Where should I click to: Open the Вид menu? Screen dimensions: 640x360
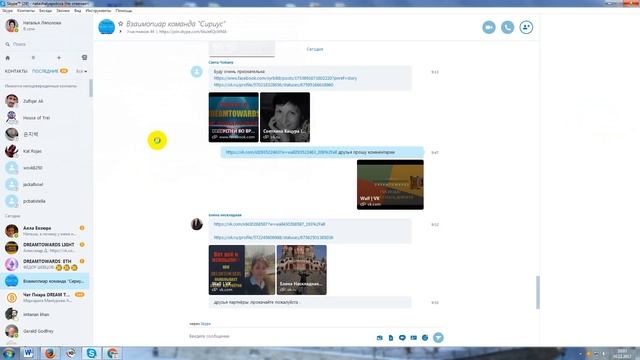coord(78,11)
